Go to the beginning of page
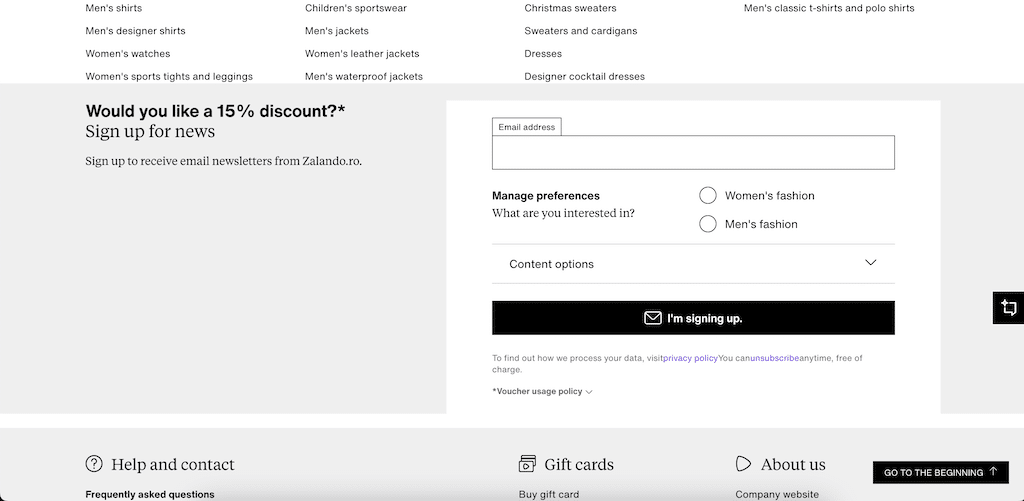This screenshot has width=1024, height=501. pyautogui.click(x=940, y=472)
